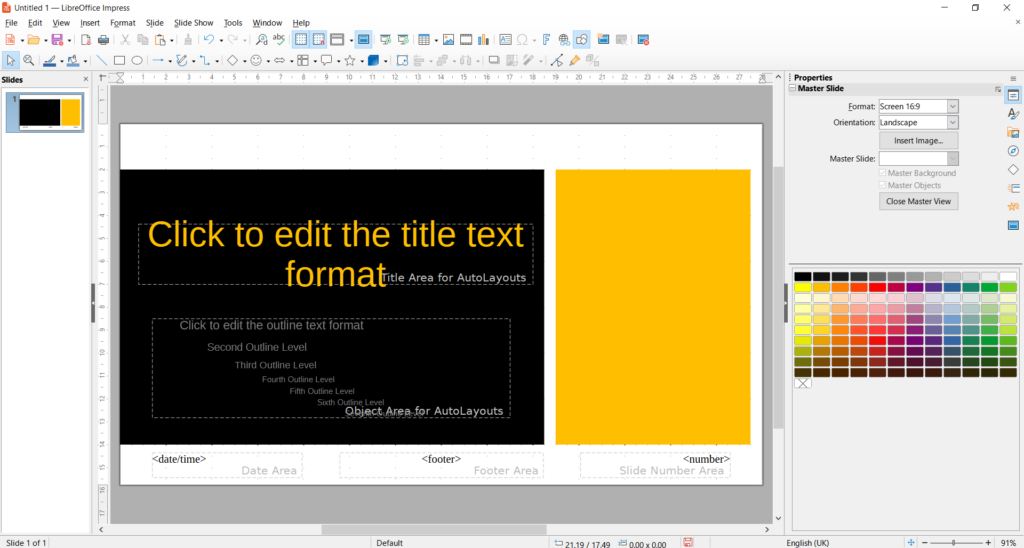Open the Format dropdown showing Screen 16:9

pyautogui.click(x=918, y=106)
